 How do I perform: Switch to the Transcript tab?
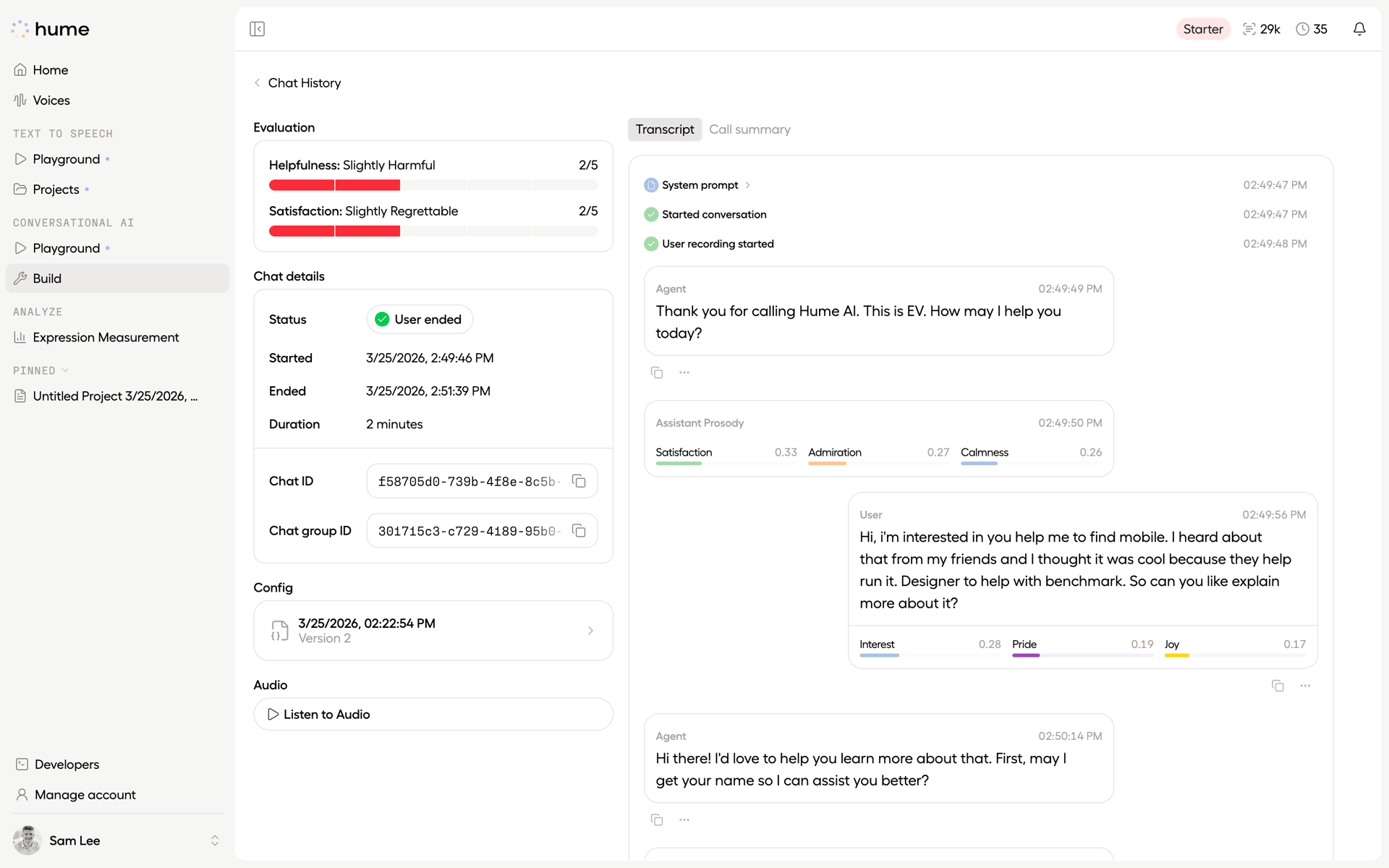[x=665, y=129]
